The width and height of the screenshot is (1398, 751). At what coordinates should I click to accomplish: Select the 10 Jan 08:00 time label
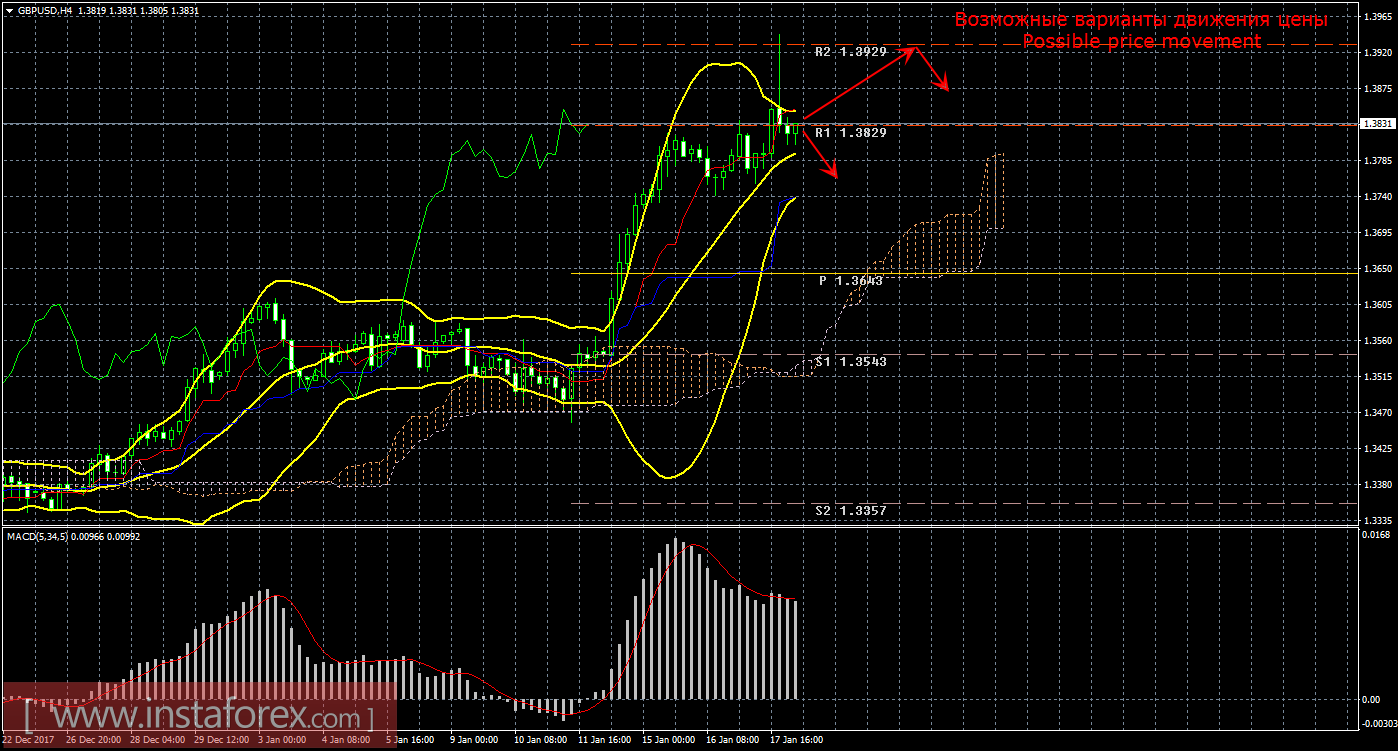[x=540, y=741]
